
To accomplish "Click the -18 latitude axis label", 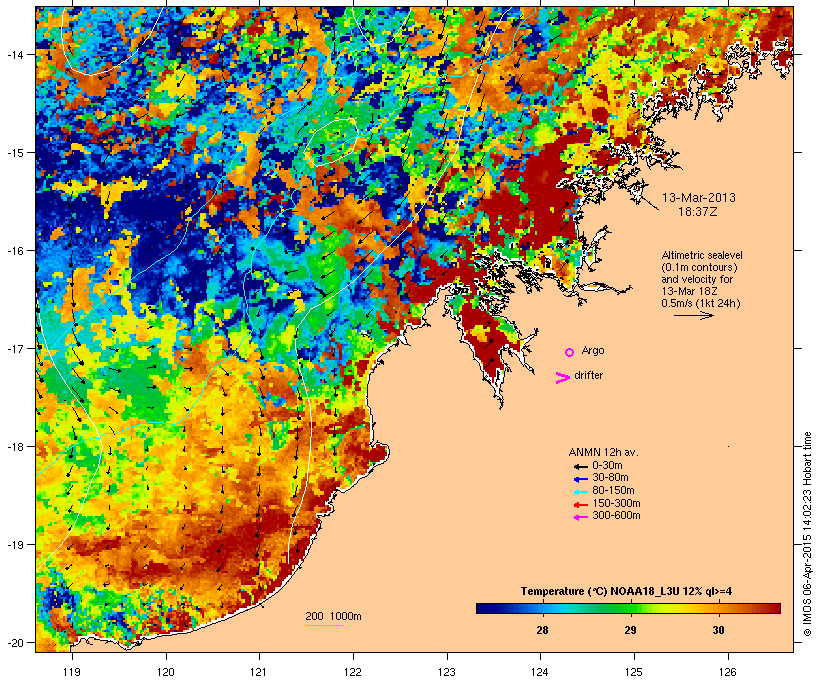I will click(14, 447).
